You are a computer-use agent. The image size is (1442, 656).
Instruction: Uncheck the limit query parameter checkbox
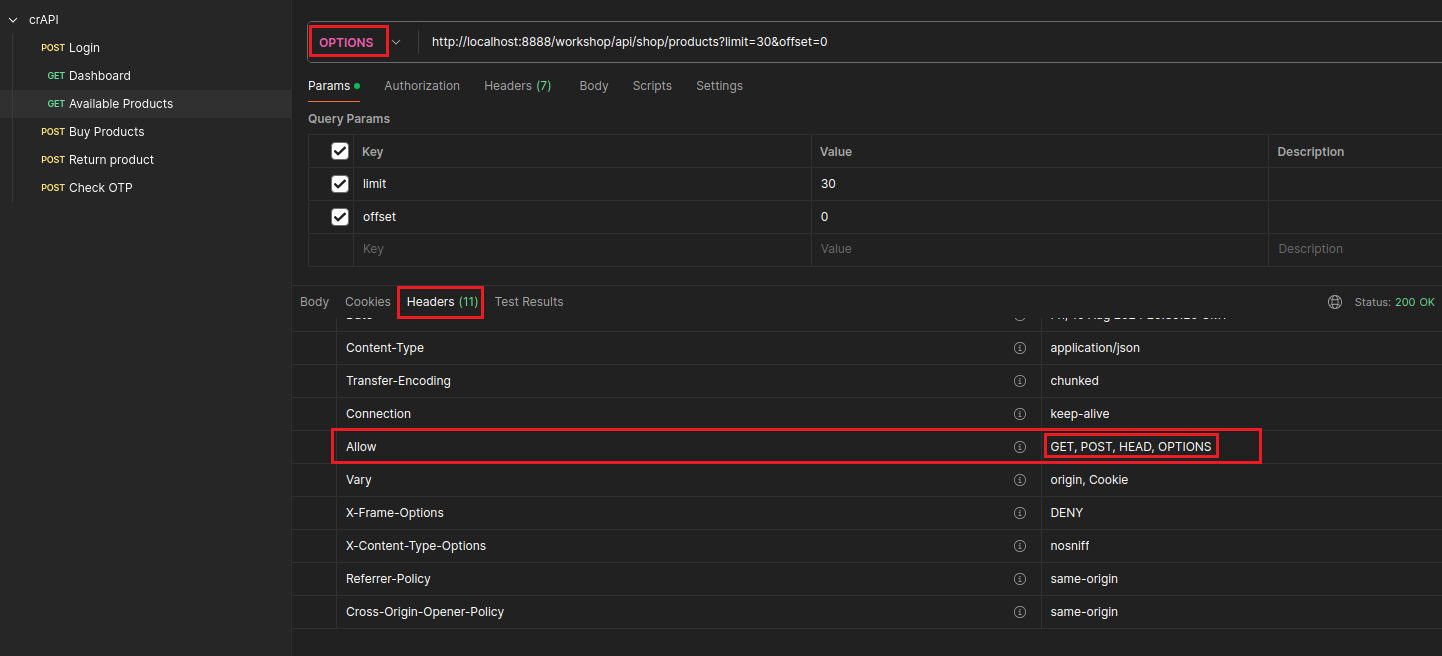[x=340, y=184]
